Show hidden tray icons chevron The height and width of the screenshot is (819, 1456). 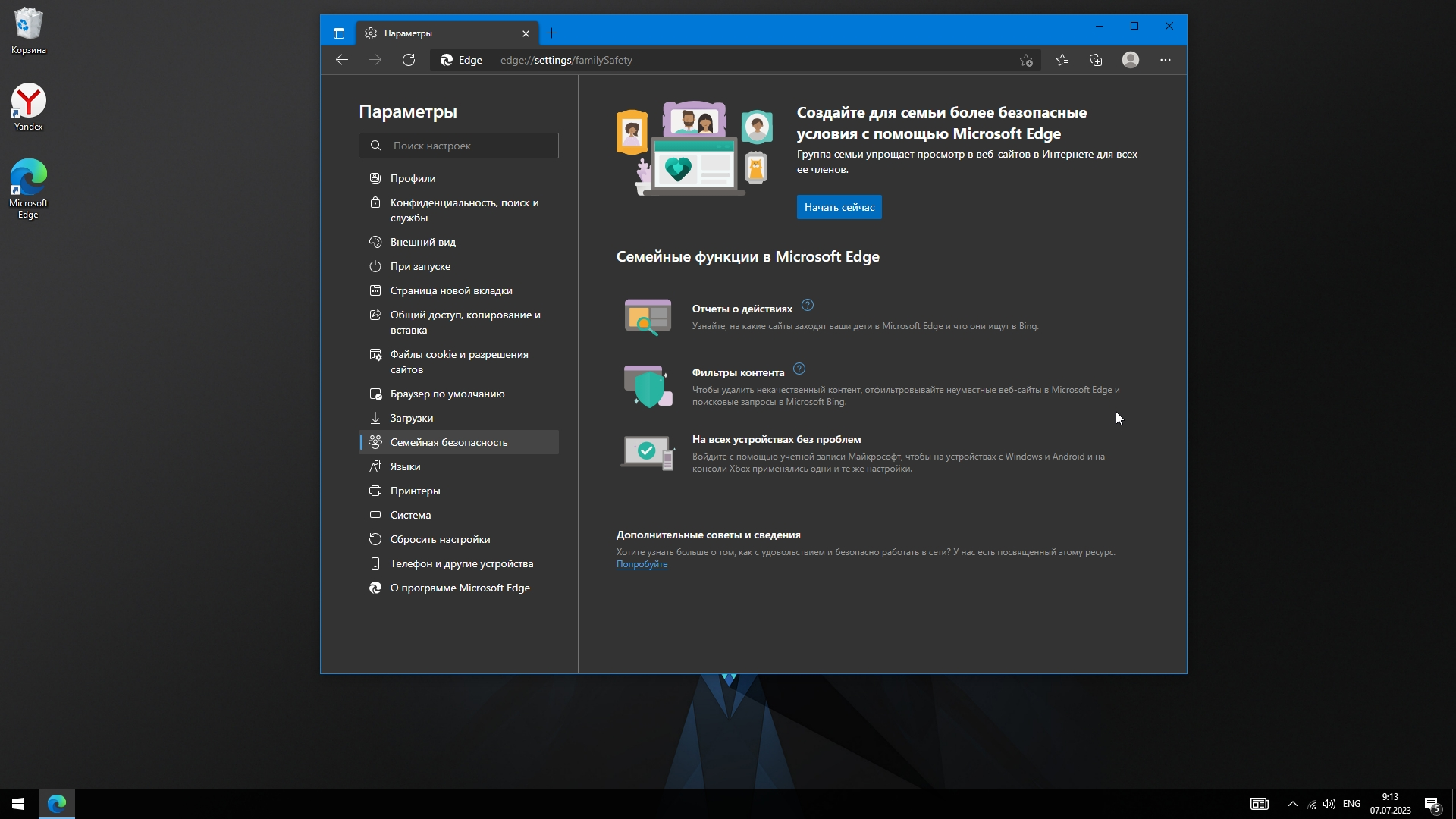[1292, 804]
